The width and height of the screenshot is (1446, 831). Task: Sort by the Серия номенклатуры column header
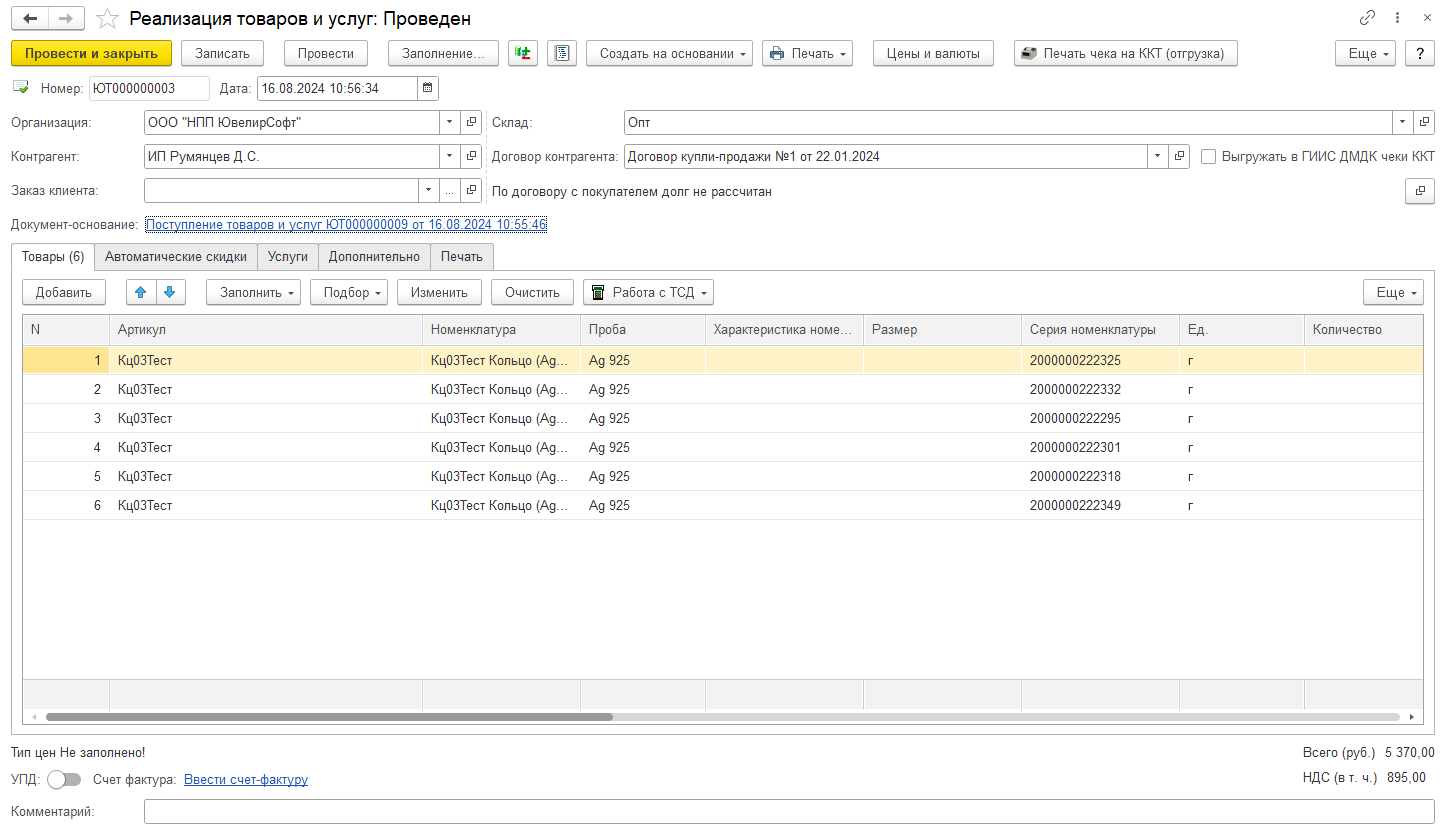click(x=1100, y=329)
